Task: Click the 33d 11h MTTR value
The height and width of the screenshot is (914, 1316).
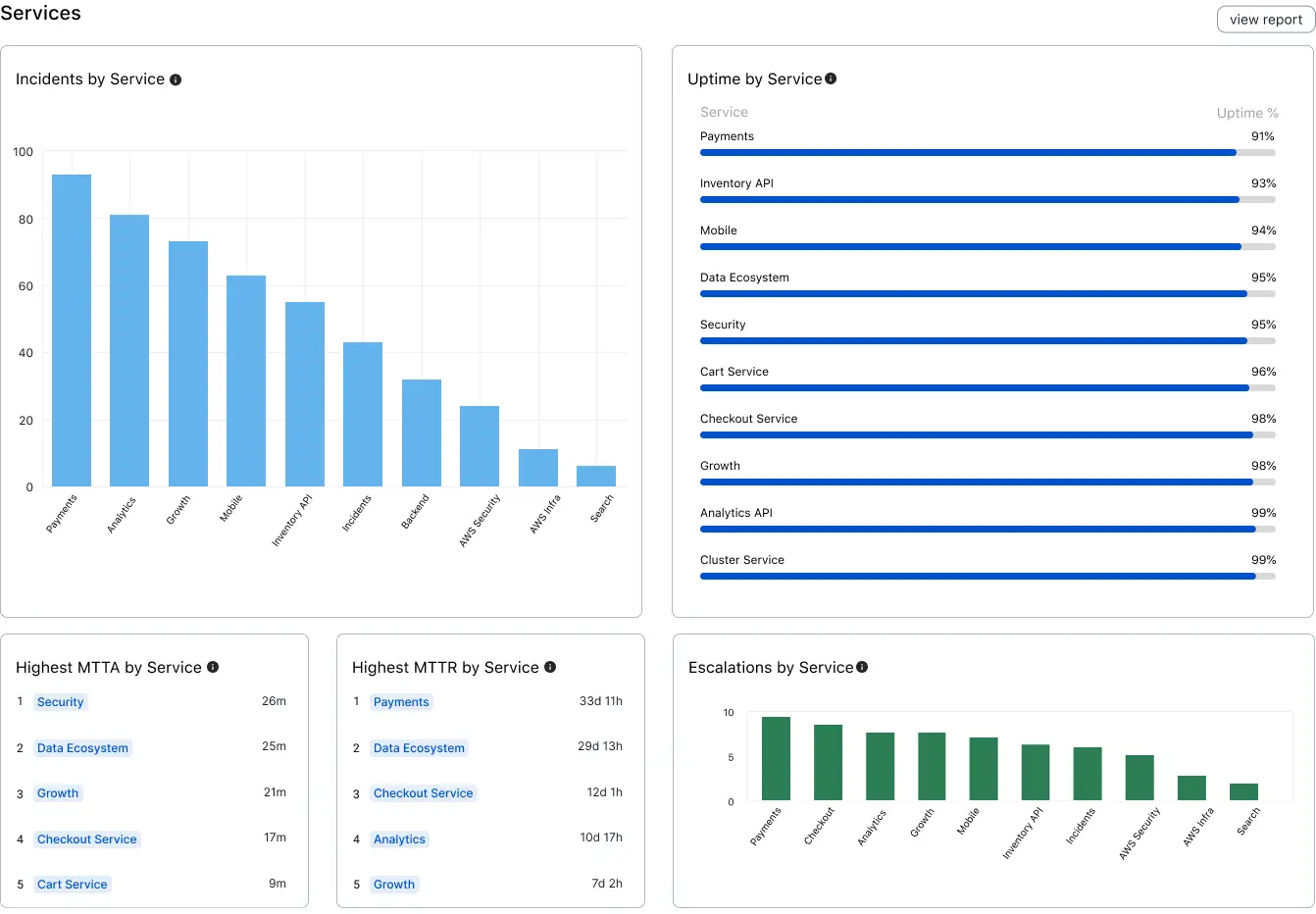Action: pyautogui.click(x=601, y=701)
